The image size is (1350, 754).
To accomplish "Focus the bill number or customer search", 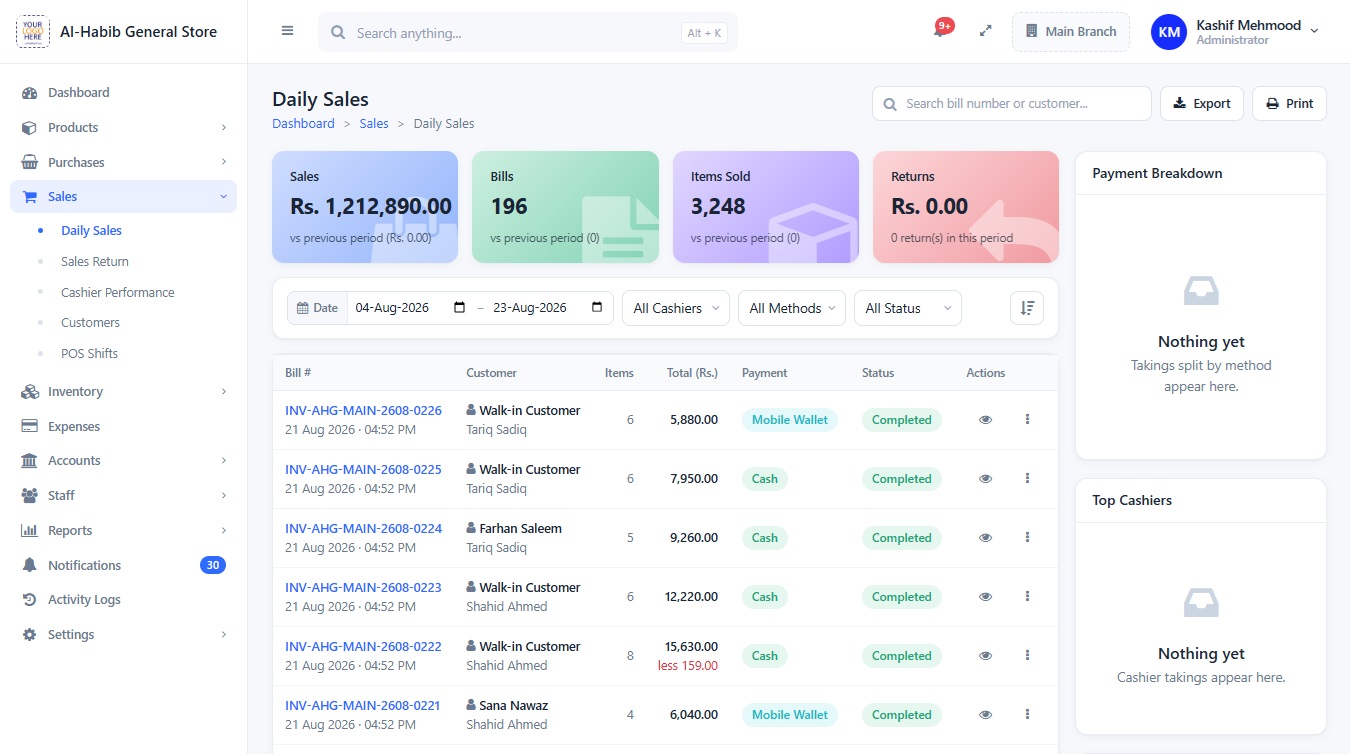I will (x=1012, y=104).
